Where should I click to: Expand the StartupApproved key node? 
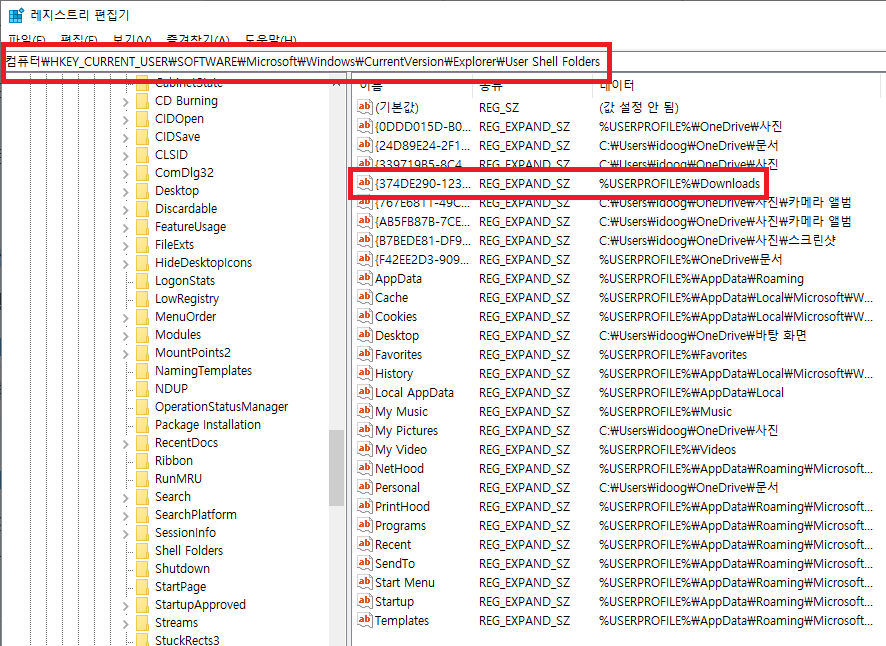(x=125, y=605)
